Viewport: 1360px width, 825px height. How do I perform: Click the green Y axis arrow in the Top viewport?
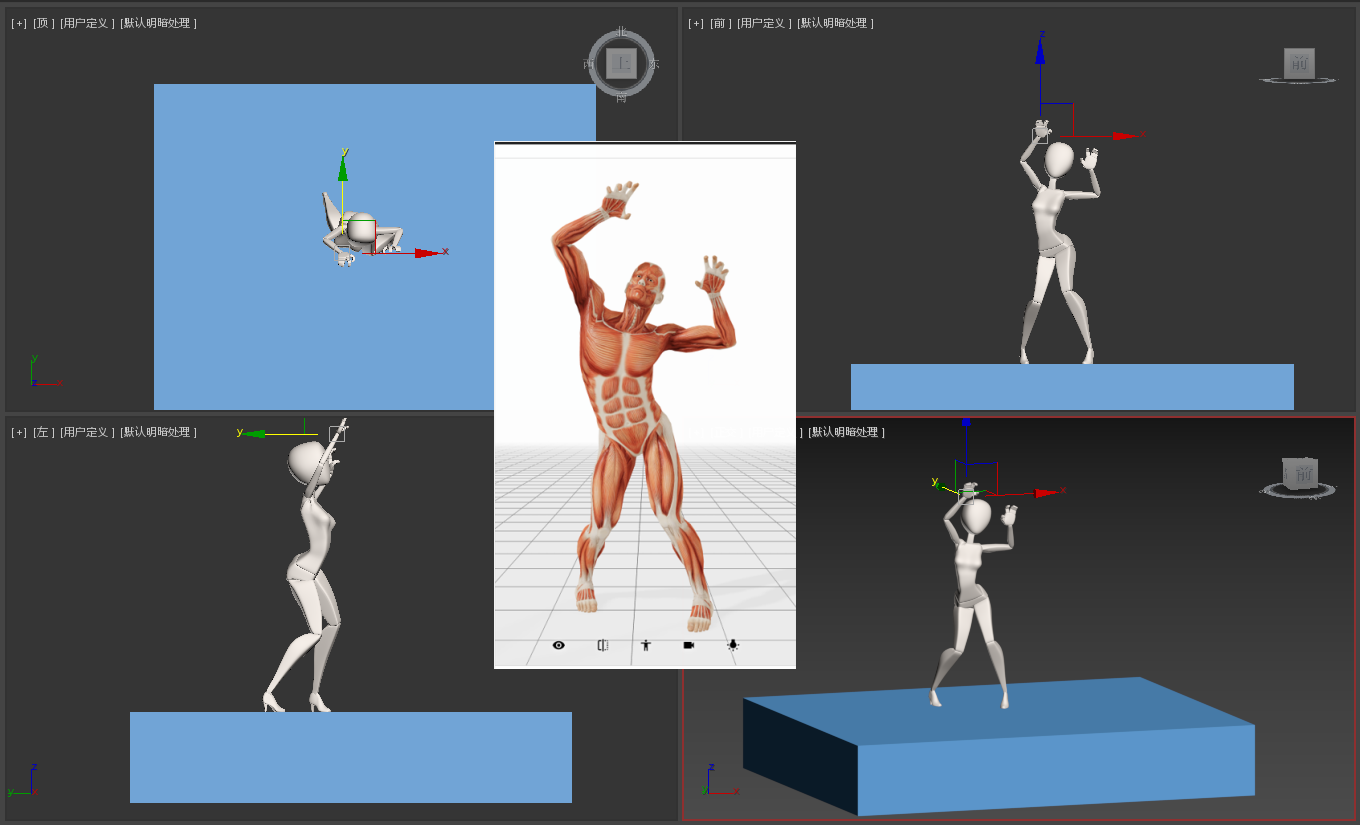[x=343, y=170]
